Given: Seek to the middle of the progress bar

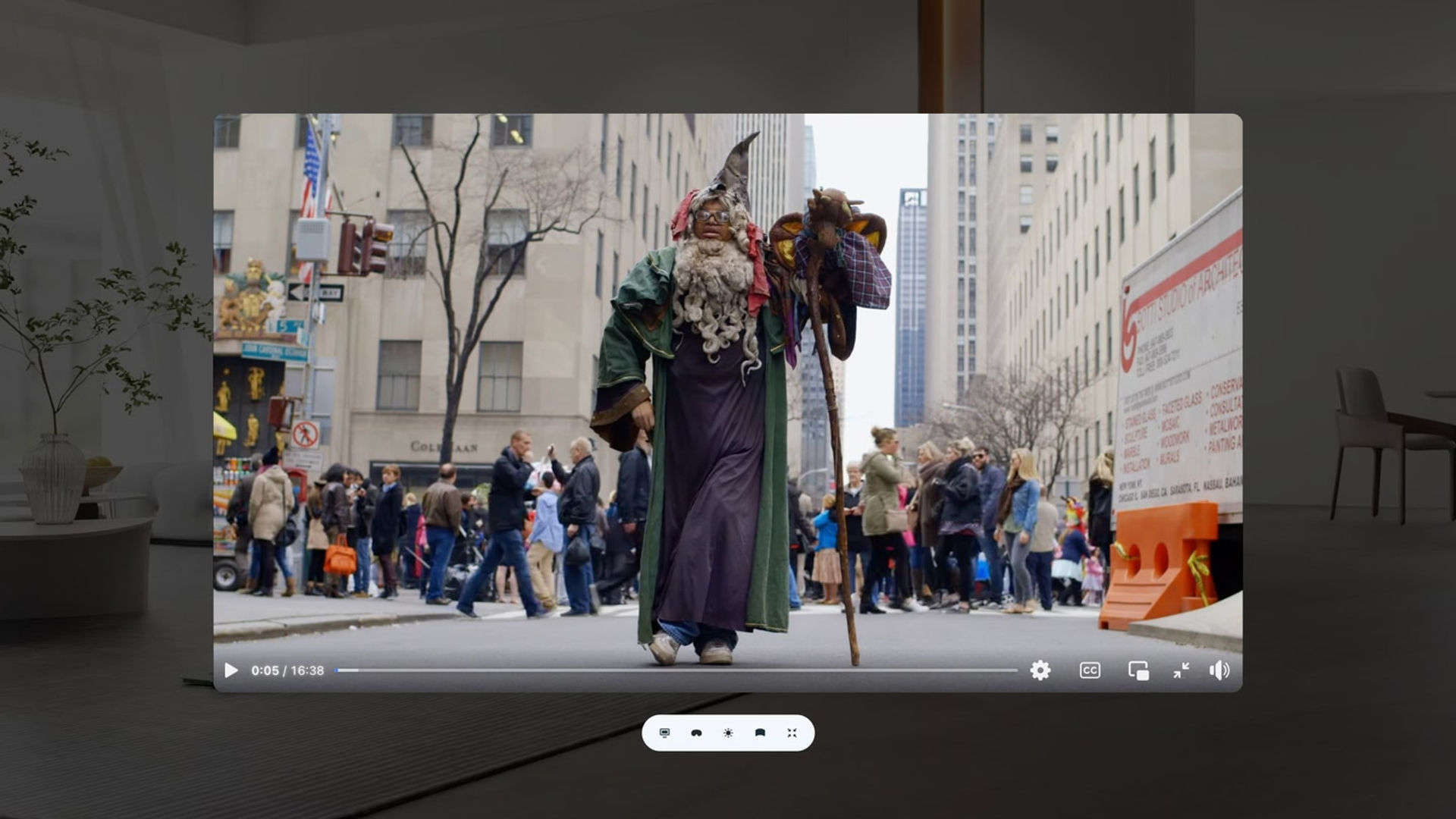Looking at the screenshot, I should pyautogui.click(x=676, y=670).
